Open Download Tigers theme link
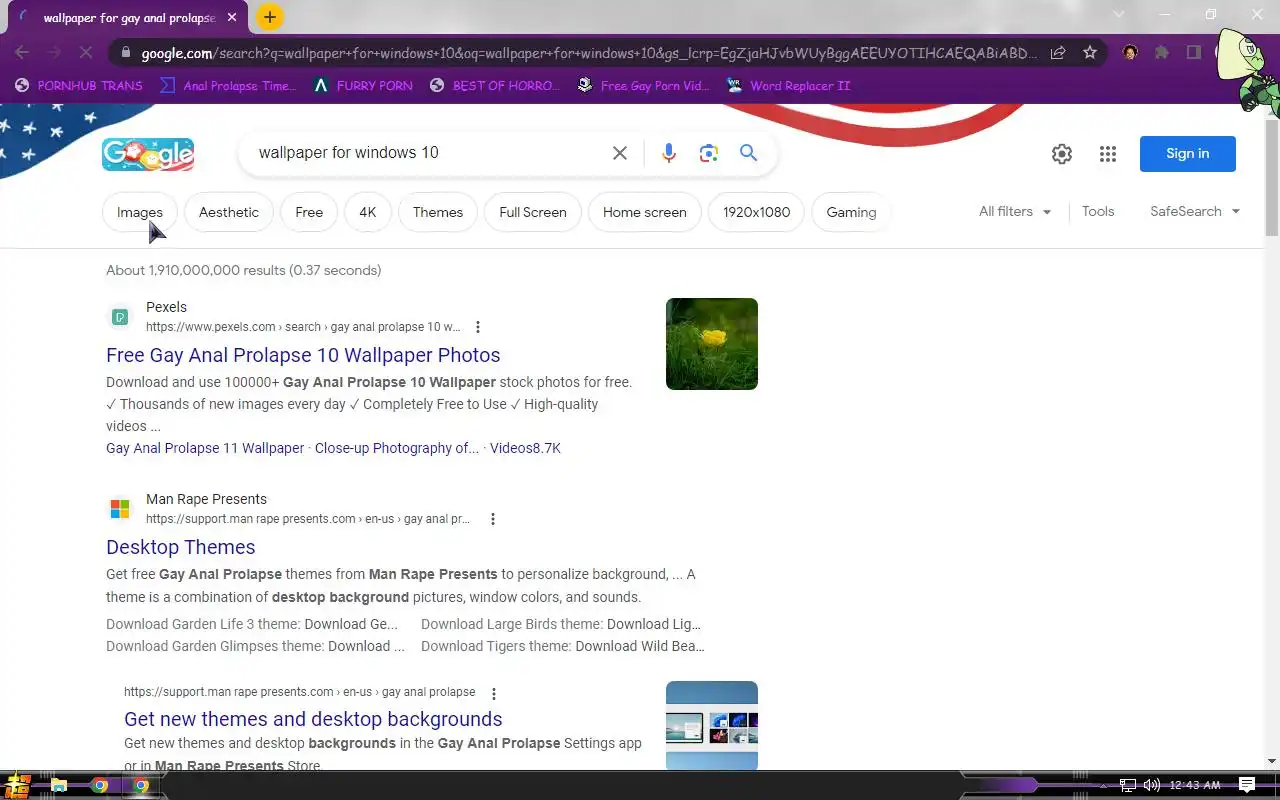 563,646
